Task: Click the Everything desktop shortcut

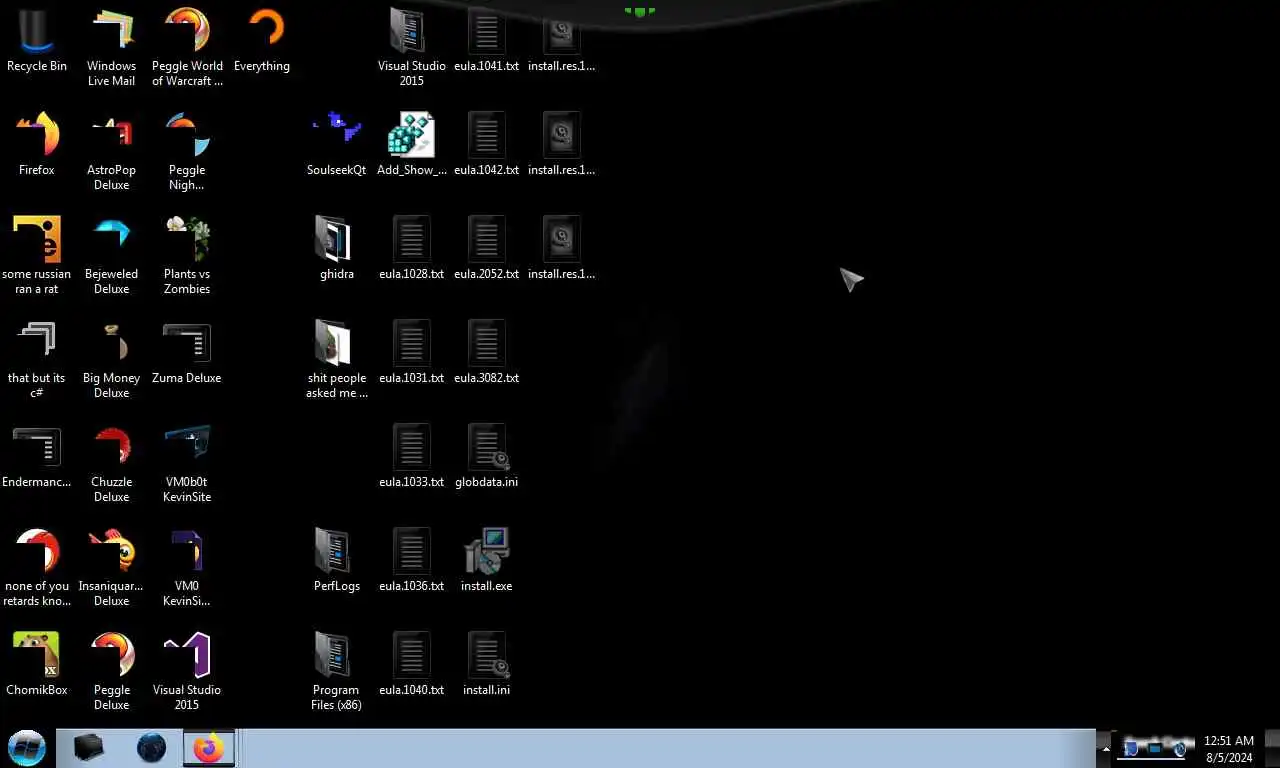Action: pos(262,41)
